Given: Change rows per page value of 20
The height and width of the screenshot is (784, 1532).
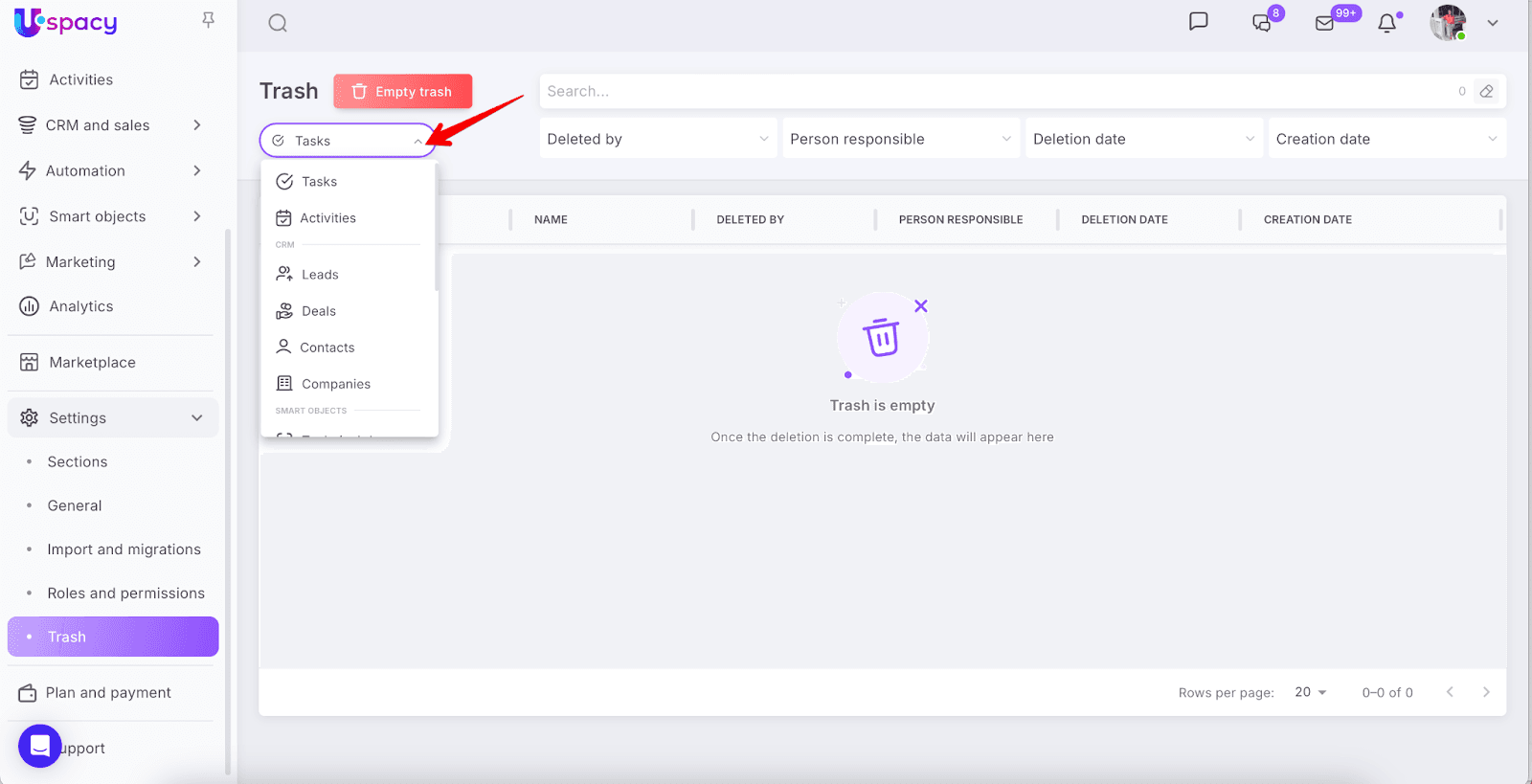Looking at the screenshot, I should tap(1310, 692).
